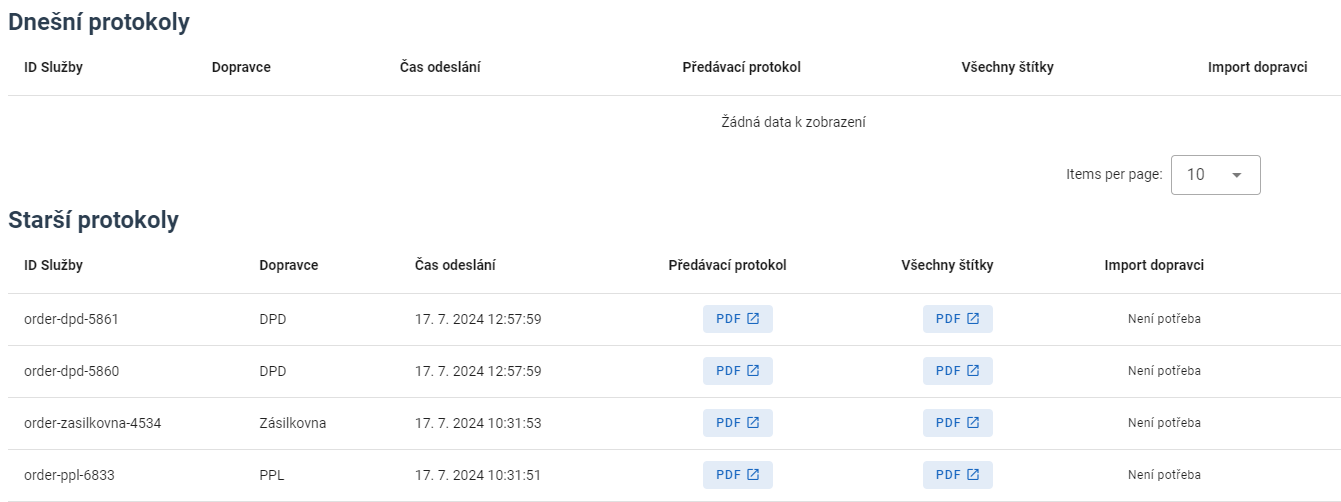The height and width of the screenshot is (502, 1341).
Task: Click today's Čas odeslání column header
Action: tap(426, 67)
